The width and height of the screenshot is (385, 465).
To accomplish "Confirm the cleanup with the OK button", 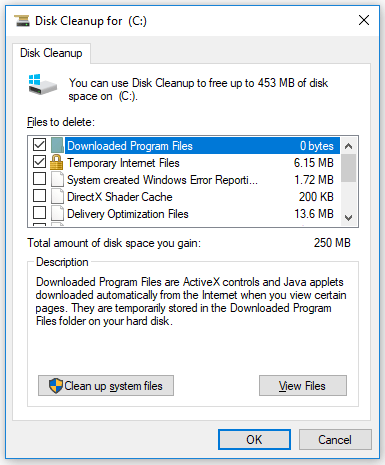I will click(254, 440).
